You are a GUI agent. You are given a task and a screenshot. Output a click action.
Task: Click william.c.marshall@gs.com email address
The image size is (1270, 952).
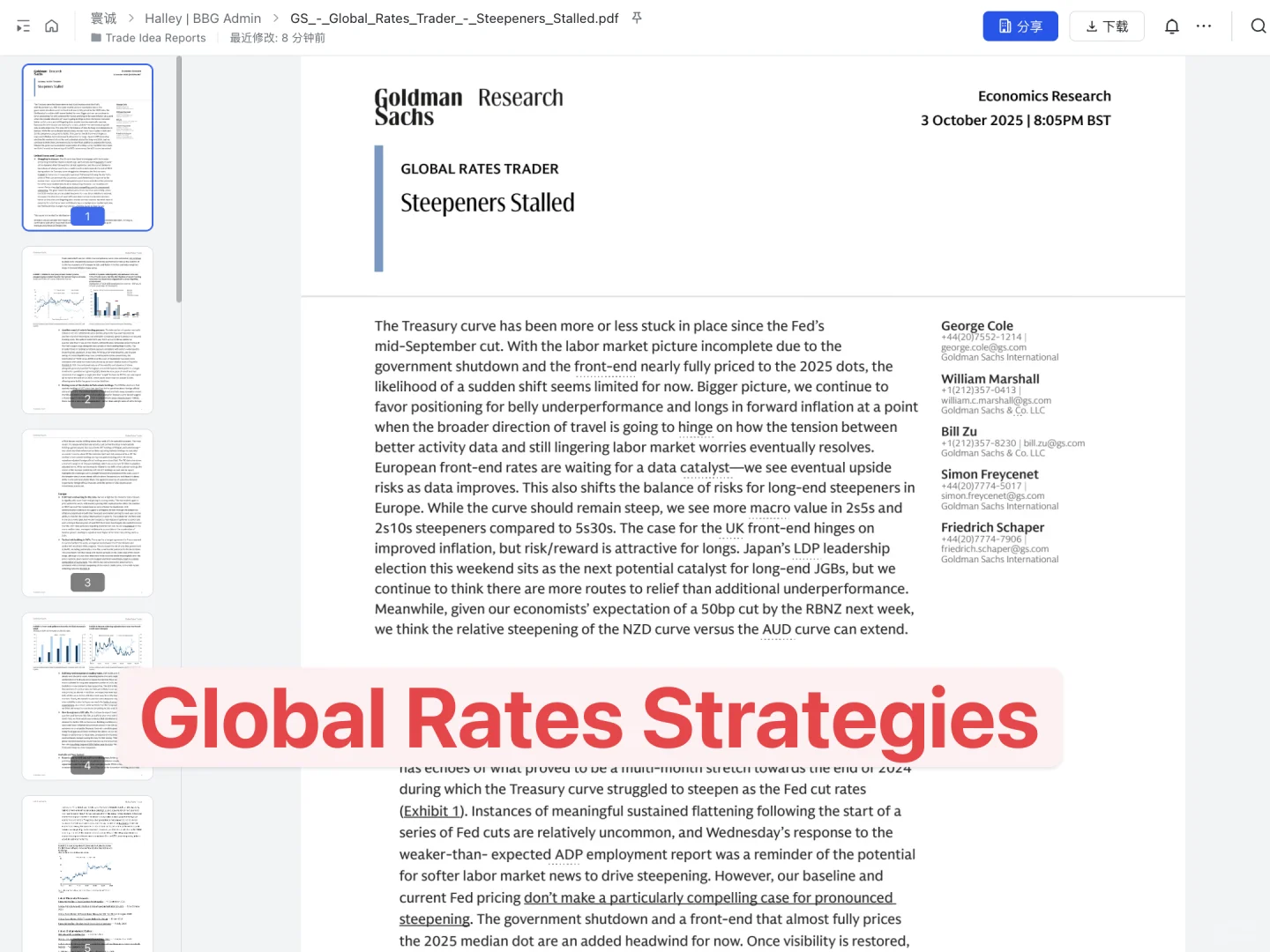pyautogui.click(x=996, y=400)
